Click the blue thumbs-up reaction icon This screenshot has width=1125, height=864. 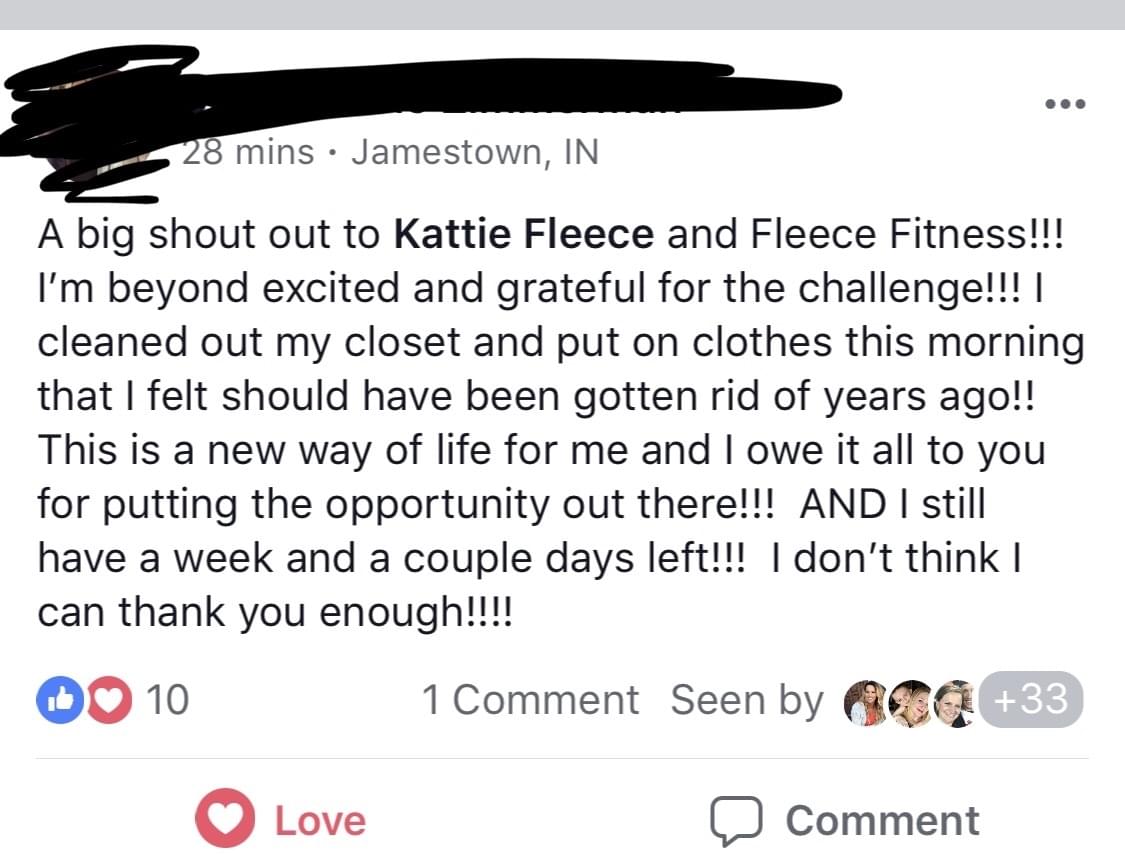pyautogui.click(x=60, y=700)
